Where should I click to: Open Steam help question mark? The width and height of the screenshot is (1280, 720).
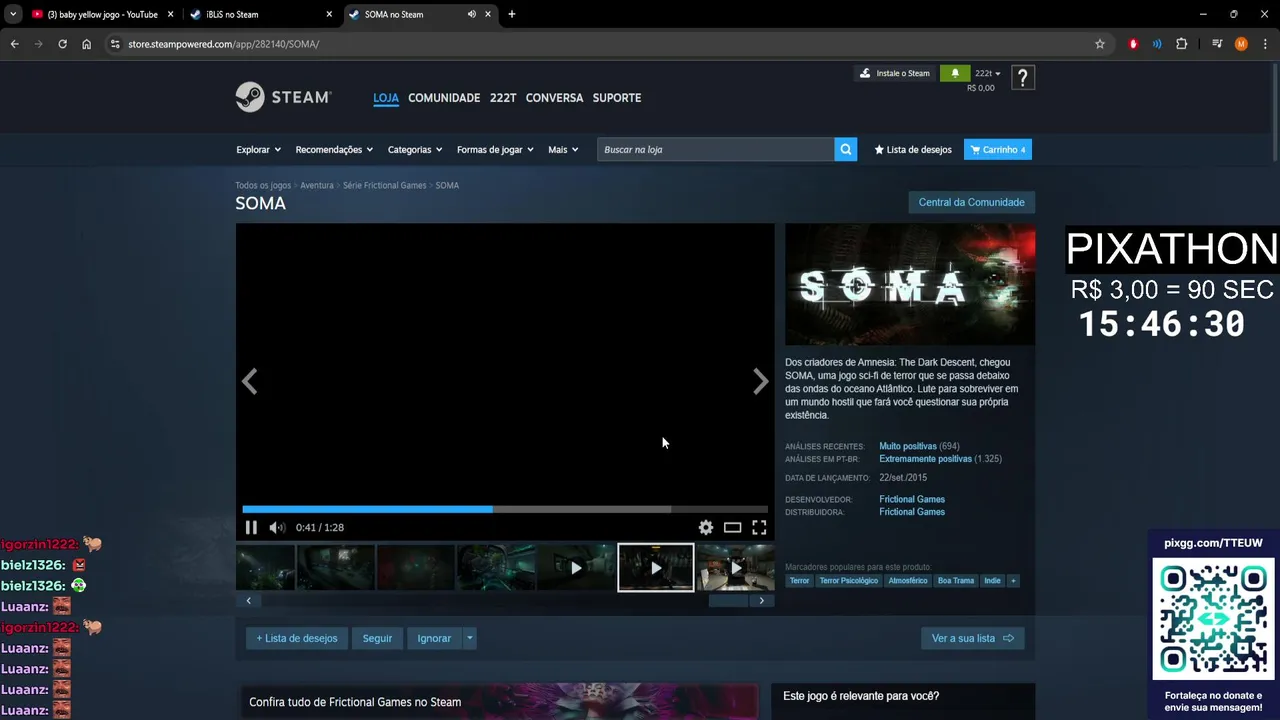click(x=1022, y=78)
